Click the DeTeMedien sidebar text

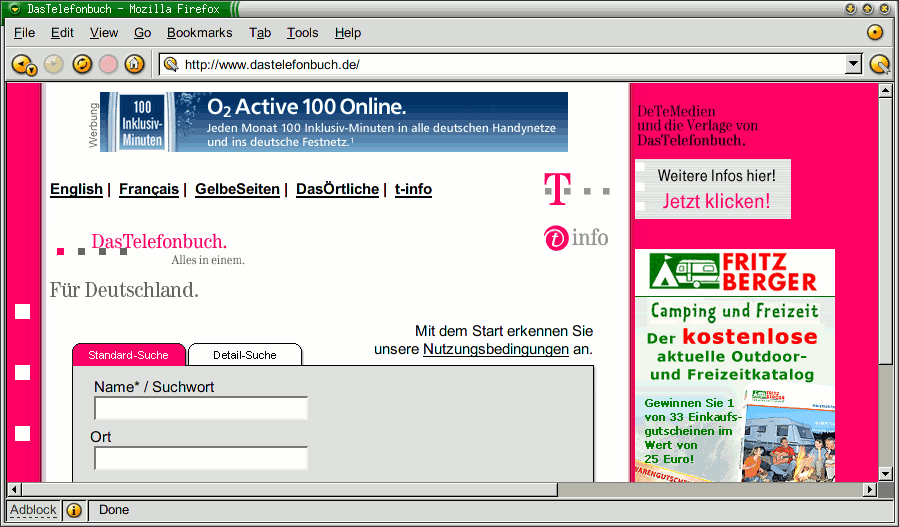click(x=698, y=126)
